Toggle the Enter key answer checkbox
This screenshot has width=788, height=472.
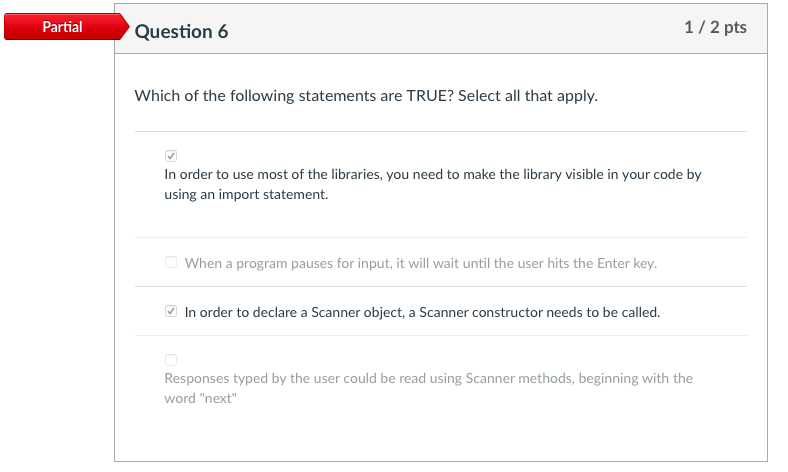171,263
